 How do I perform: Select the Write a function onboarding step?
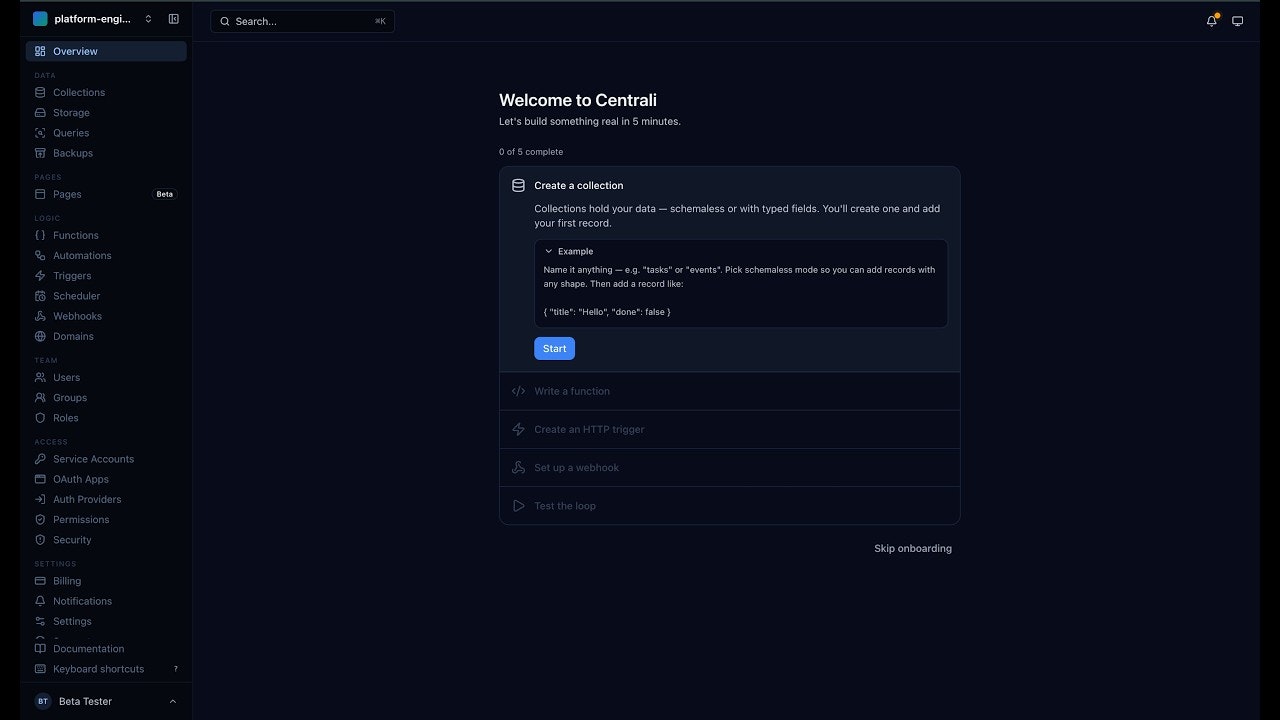[x=730, y=391]
